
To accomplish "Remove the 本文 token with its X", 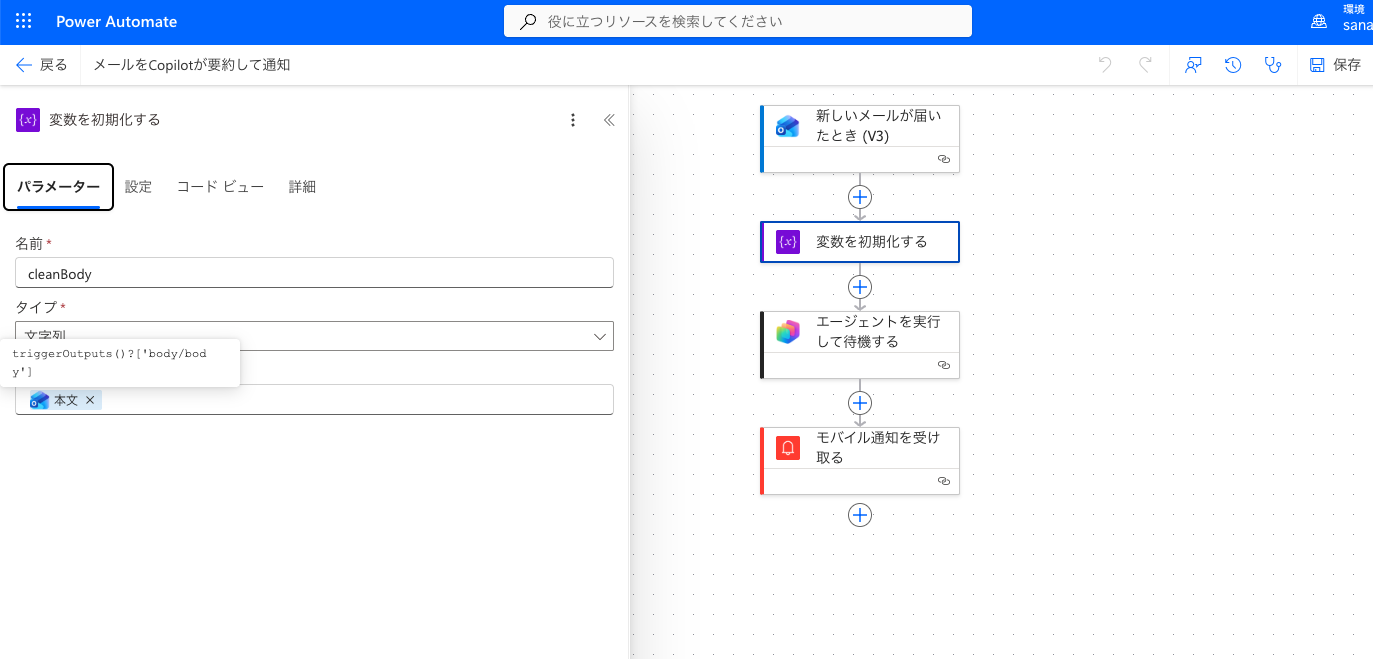I will point(90,400).
